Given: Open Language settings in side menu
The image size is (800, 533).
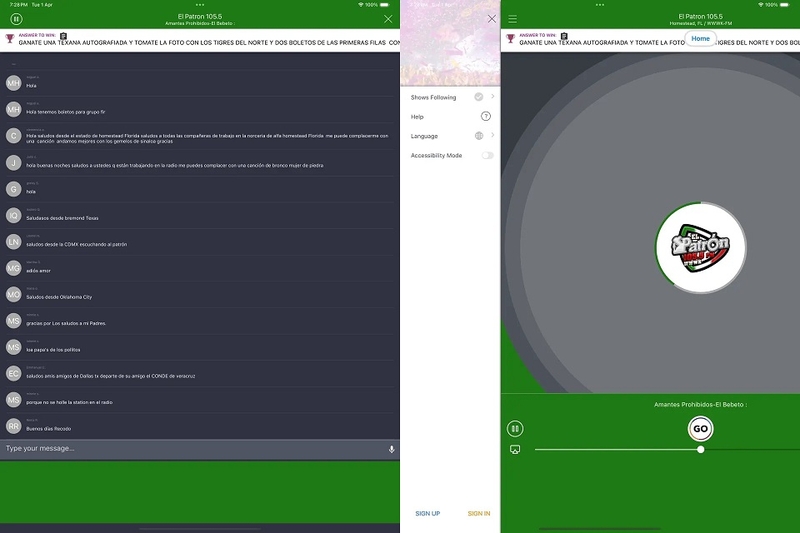Looking at the screenshot, I should point(452,136).
